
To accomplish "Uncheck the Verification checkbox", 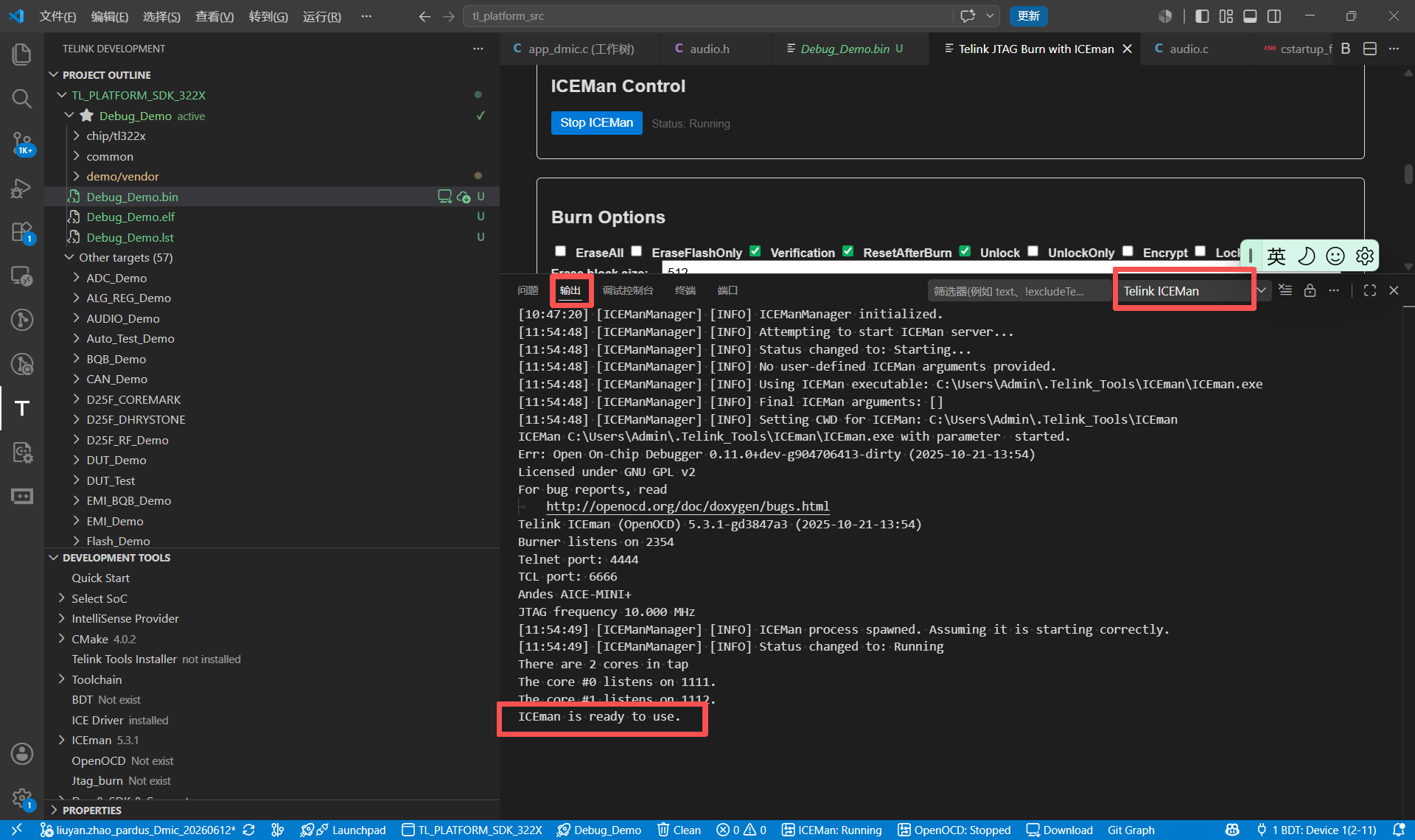I will [755, 251].
